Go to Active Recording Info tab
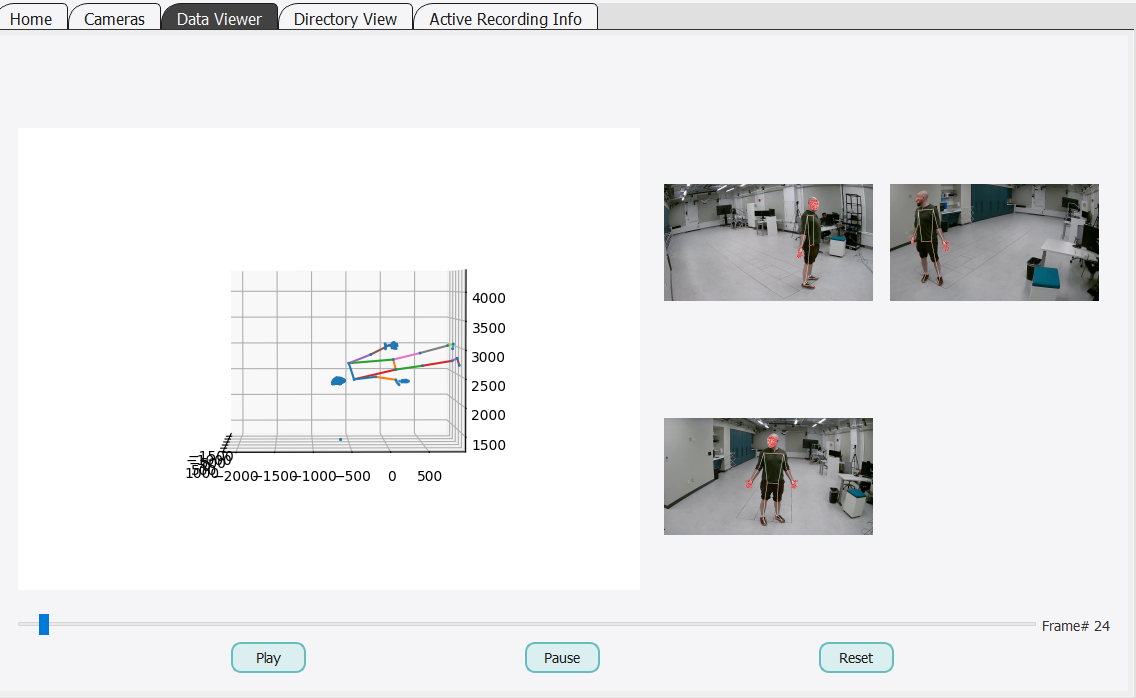 point(505,19)
